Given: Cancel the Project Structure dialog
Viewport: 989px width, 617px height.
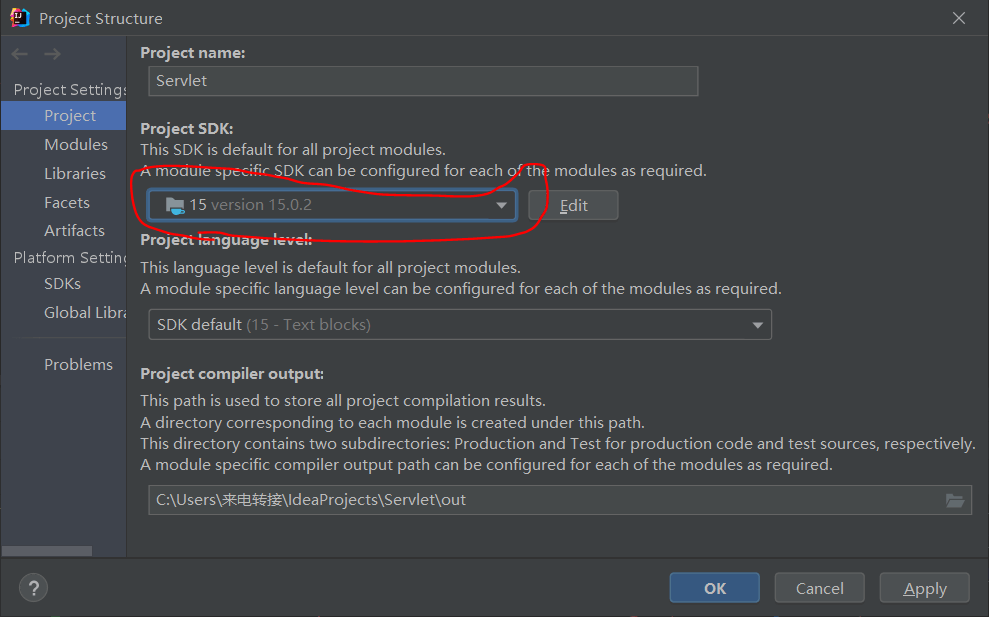Looking at the screenshot, I should (819, 587).
